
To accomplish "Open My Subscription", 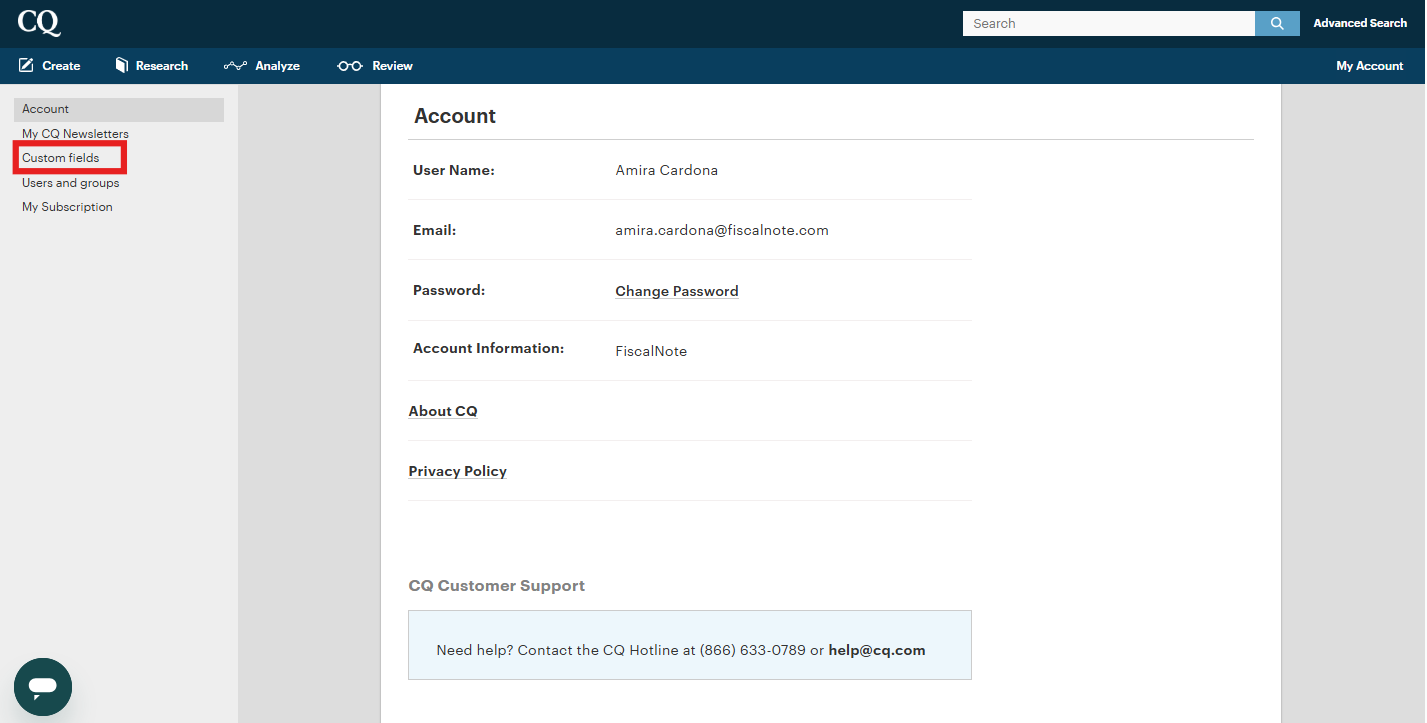I will 67,207.
